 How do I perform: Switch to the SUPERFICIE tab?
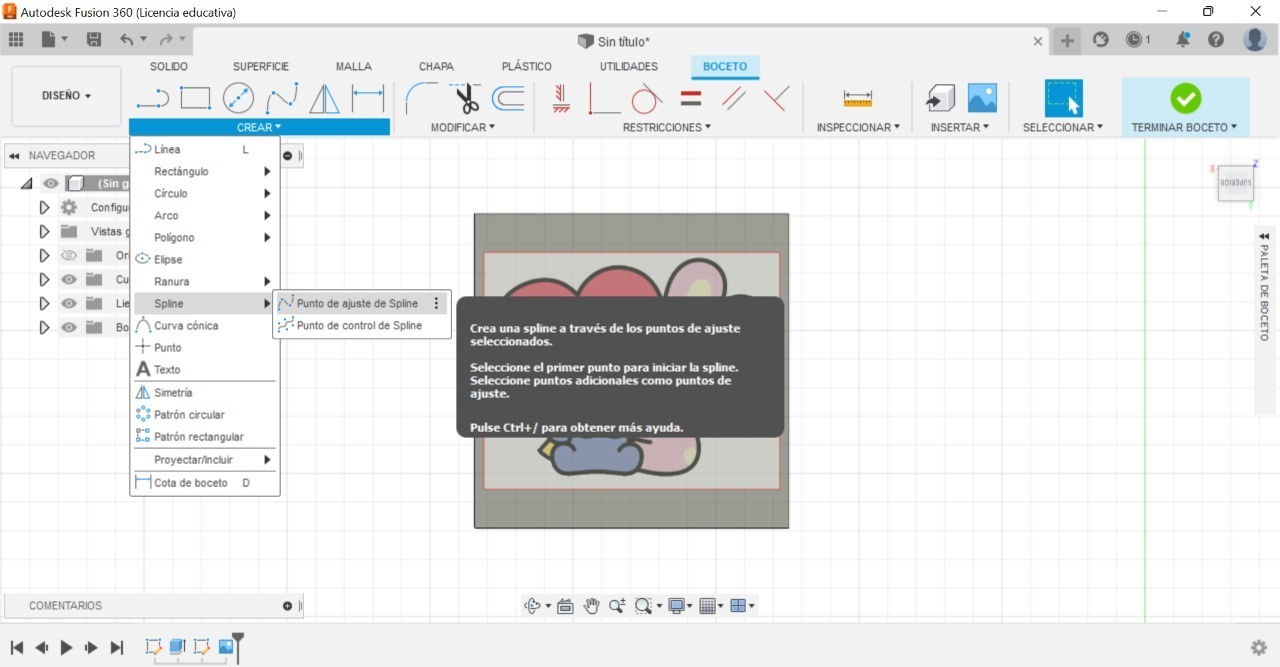pyautogui.click(x=261, y=66)
